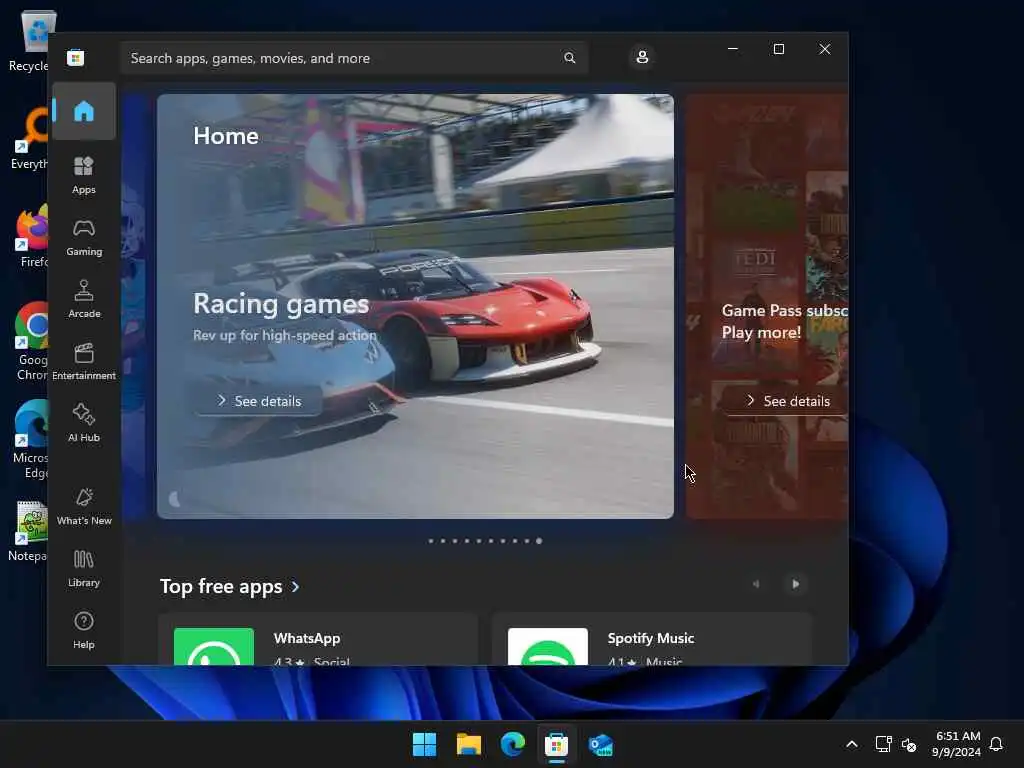Open the user account profile icon
Image resolution: width=1024 pixels, height=768 pixels.
coord(642,57)
